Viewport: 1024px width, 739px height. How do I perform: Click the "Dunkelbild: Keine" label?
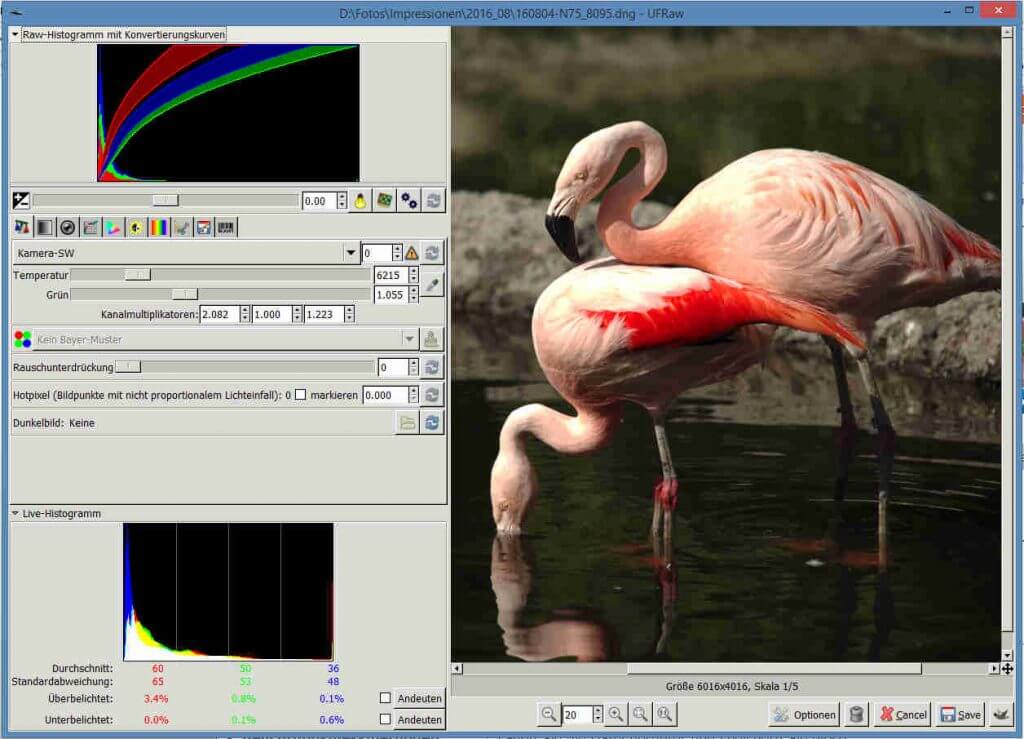[54, 423]
